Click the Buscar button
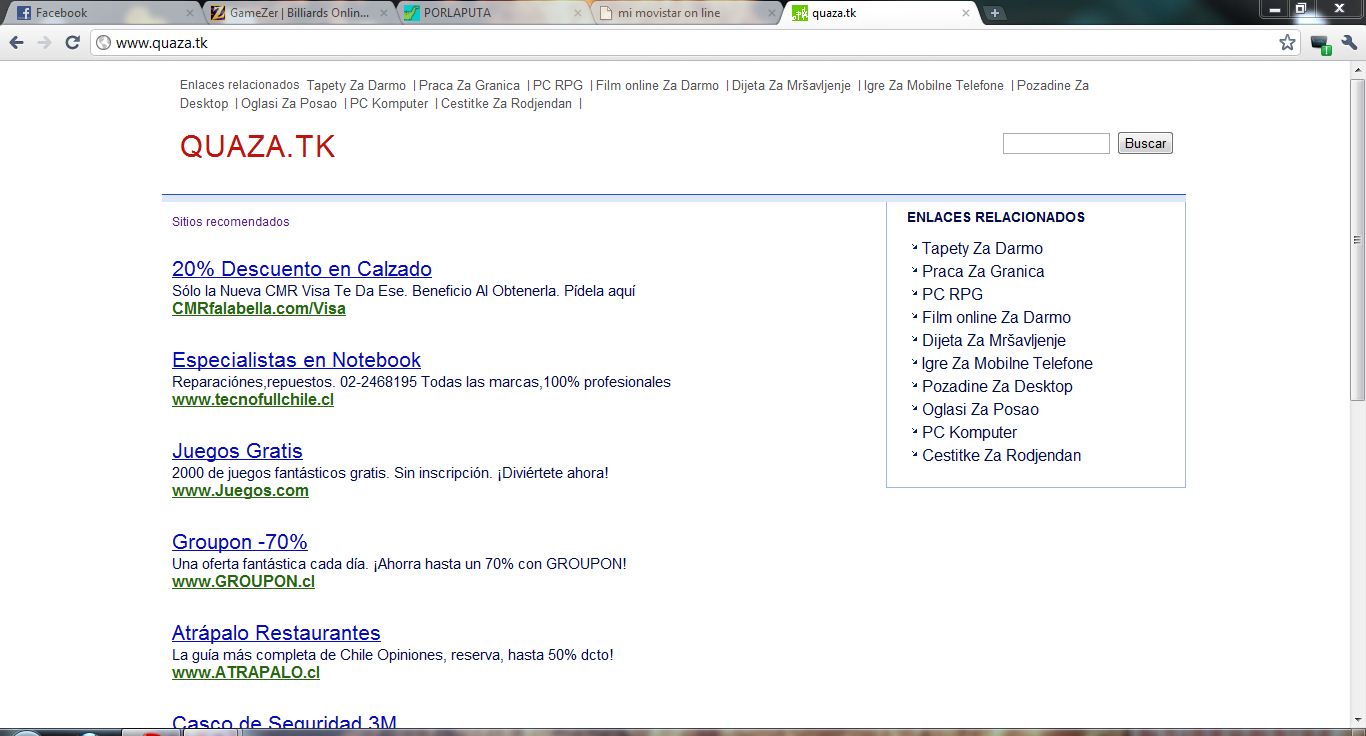This screenshot has height=736, width=1366. coord(1145,143)
